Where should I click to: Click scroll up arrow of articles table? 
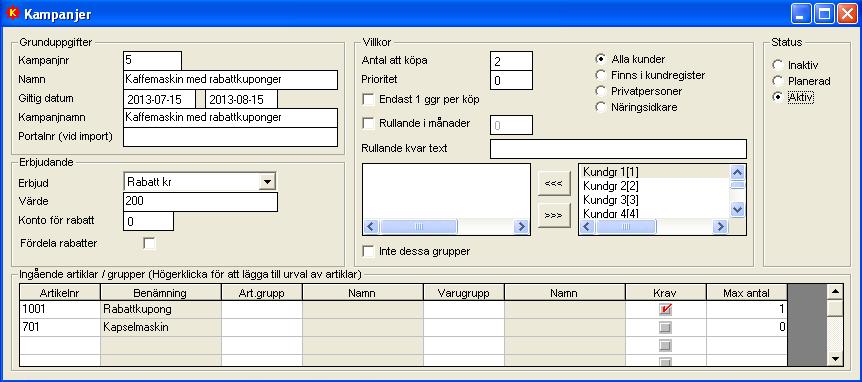[x=835, y=292]
